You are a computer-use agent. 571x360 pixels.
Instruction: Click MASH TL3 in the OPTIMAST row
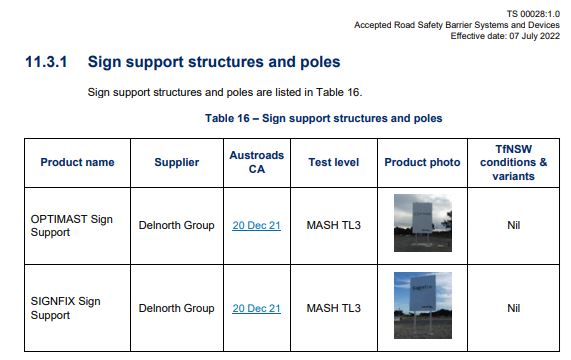click(x=334, y=225)
